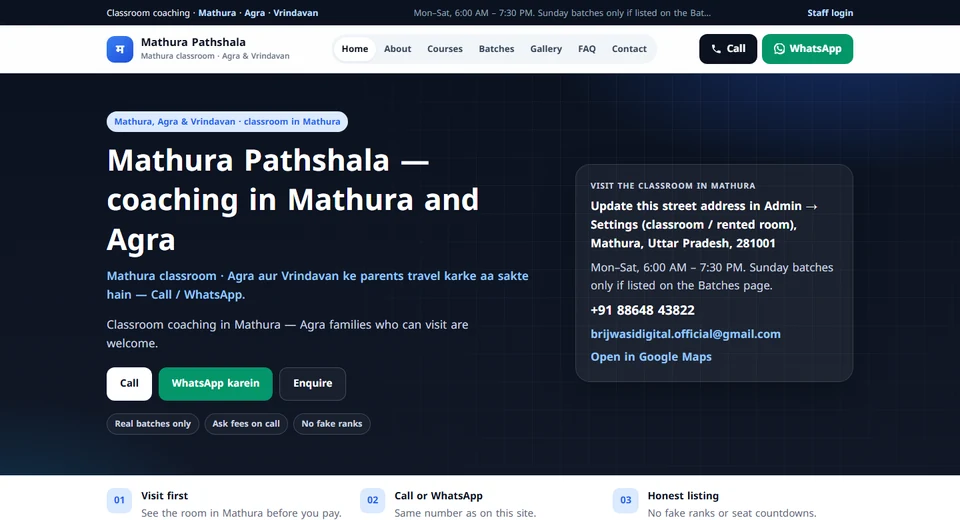Viewport: 960px width, 520px height.
Task: Click 'No fake ranks or seat countdowns.'
Action: [x=732, y=513]
